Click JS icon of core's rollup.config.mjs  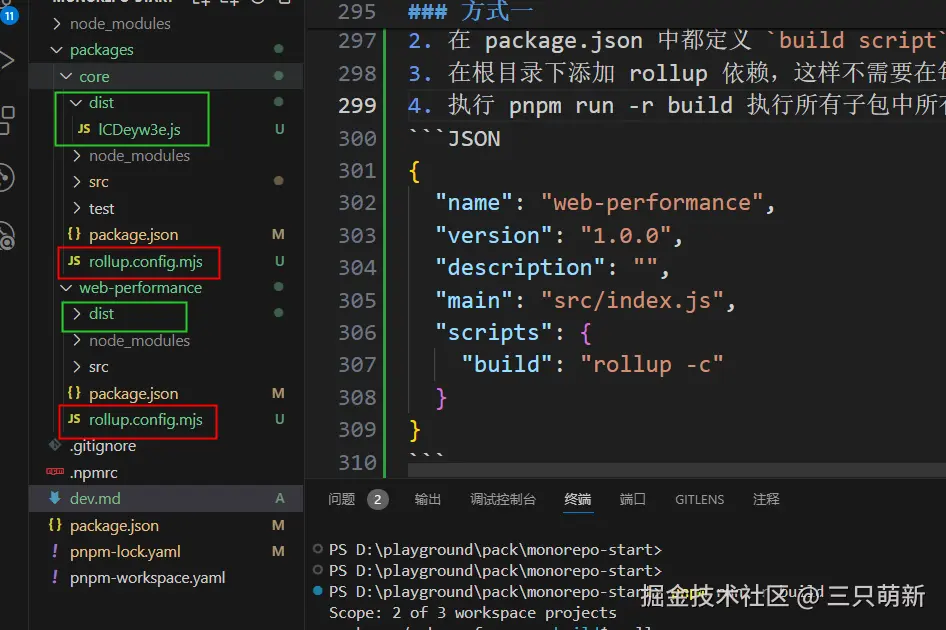pos(74,261)
